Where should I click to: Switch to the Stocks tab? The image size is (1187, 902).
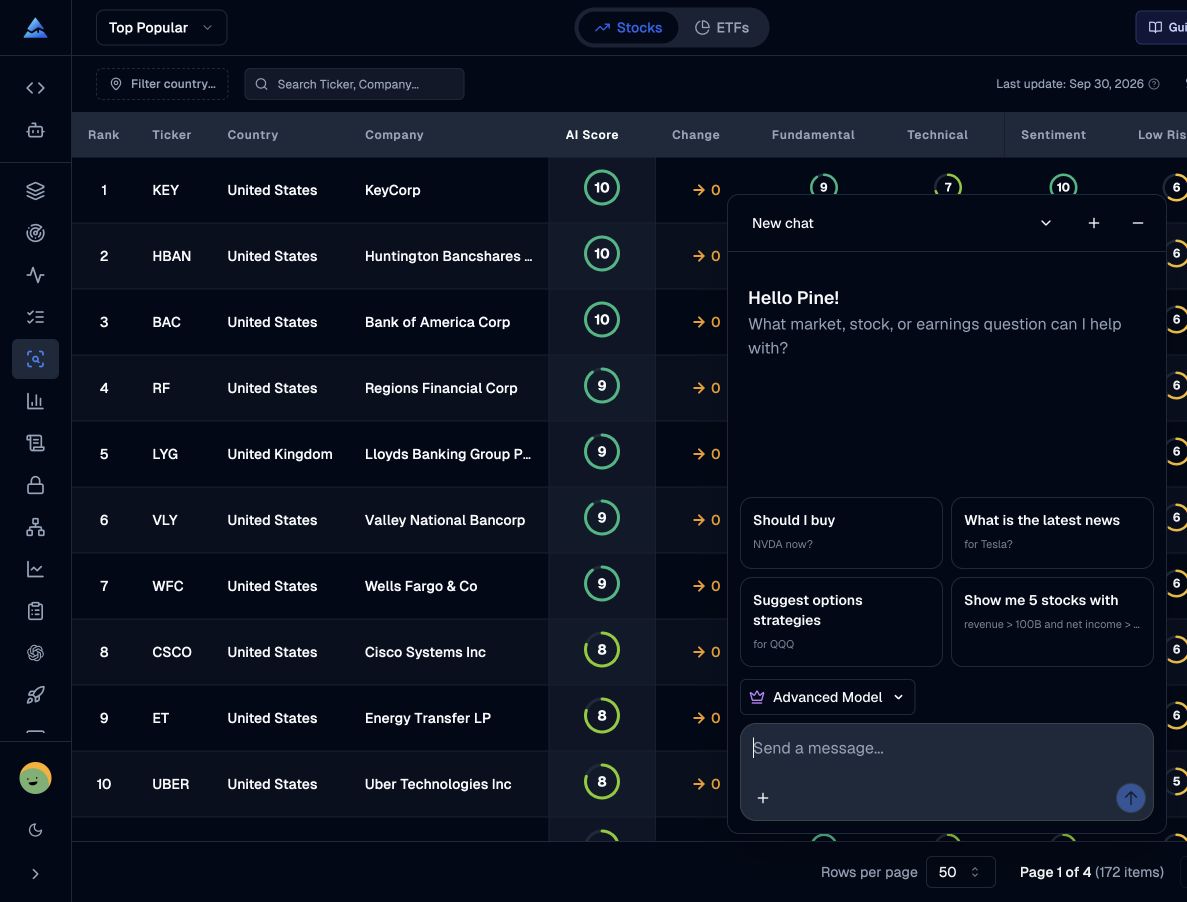click(x=628, y=28)
